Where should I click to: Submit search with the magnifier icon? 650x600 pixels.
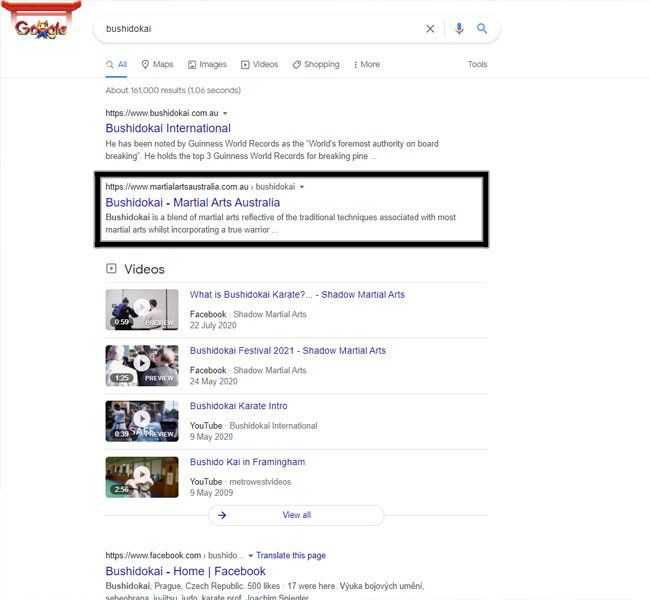click(482, 29)
